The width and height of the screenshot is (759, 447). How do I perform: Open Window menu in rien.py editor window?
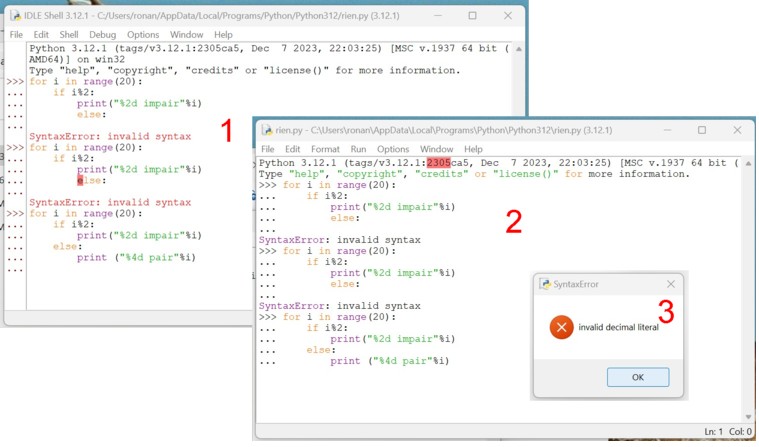tap(437, 149)
